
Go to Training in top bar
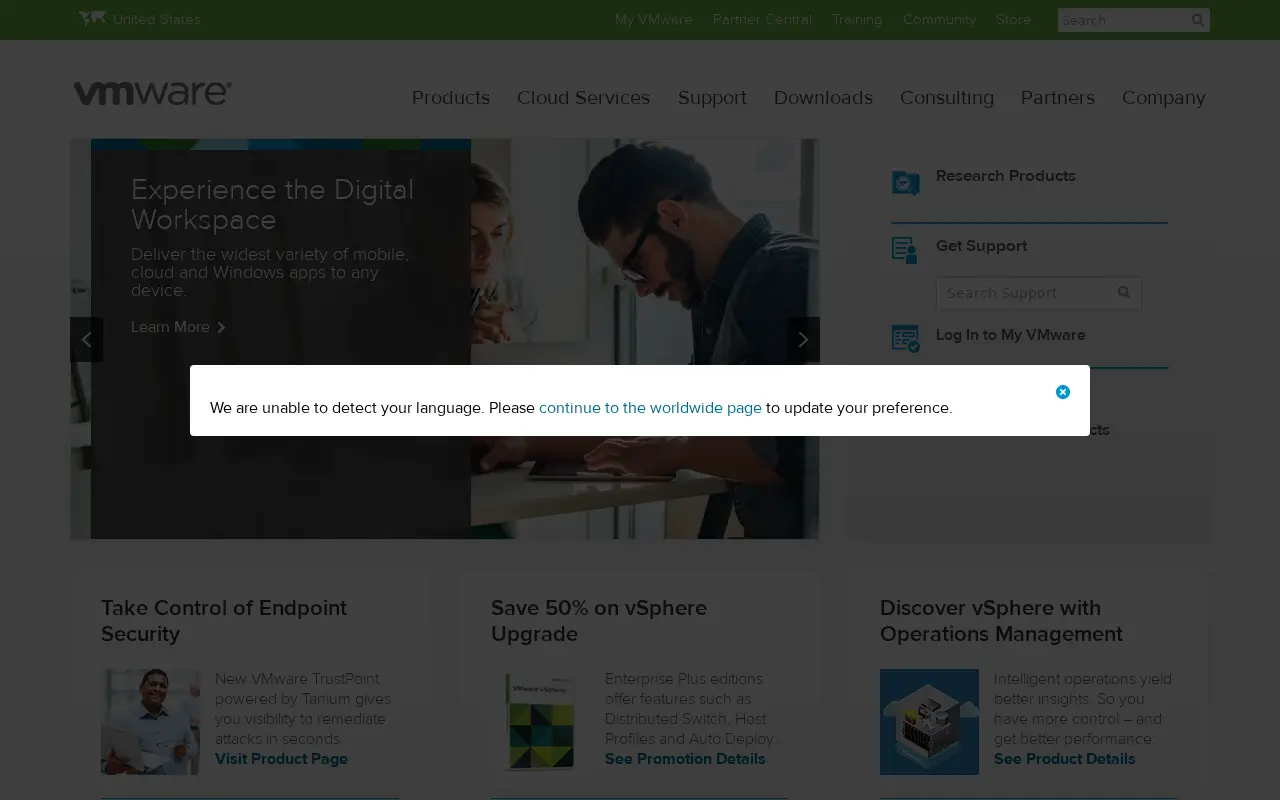(x=857, y=19)
